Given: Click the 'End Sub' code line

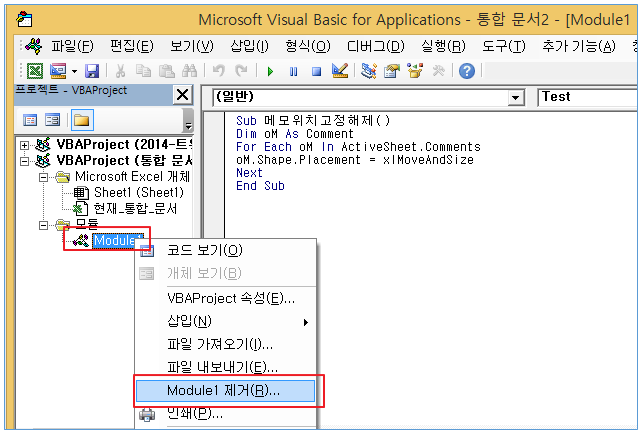Looking at the screenshot, I should point(260,186).
